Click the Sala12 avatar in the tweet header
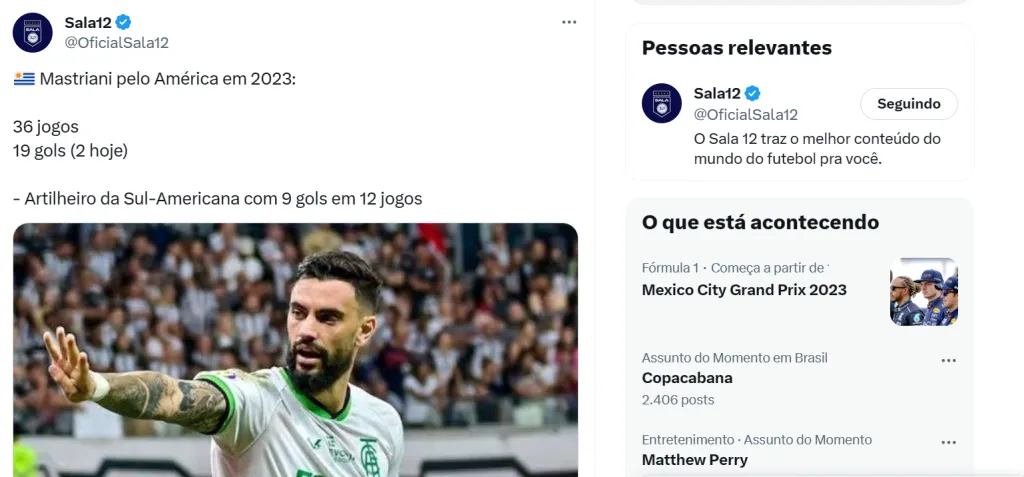This screenshot has width=1024, height=477. click(x=32, y=32)
